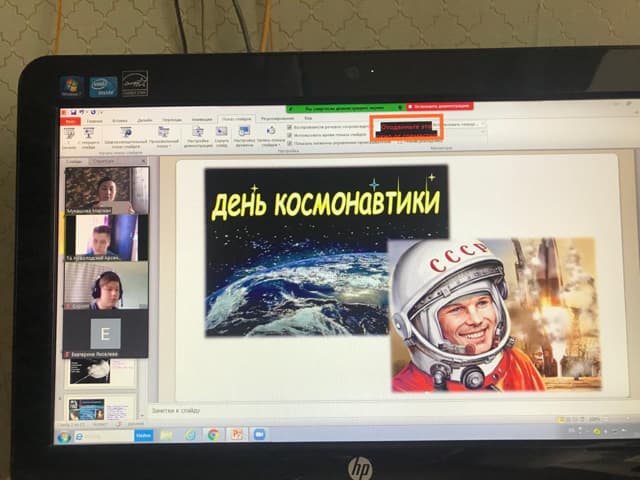Open the File (Файл) tab

pos(70,121)
